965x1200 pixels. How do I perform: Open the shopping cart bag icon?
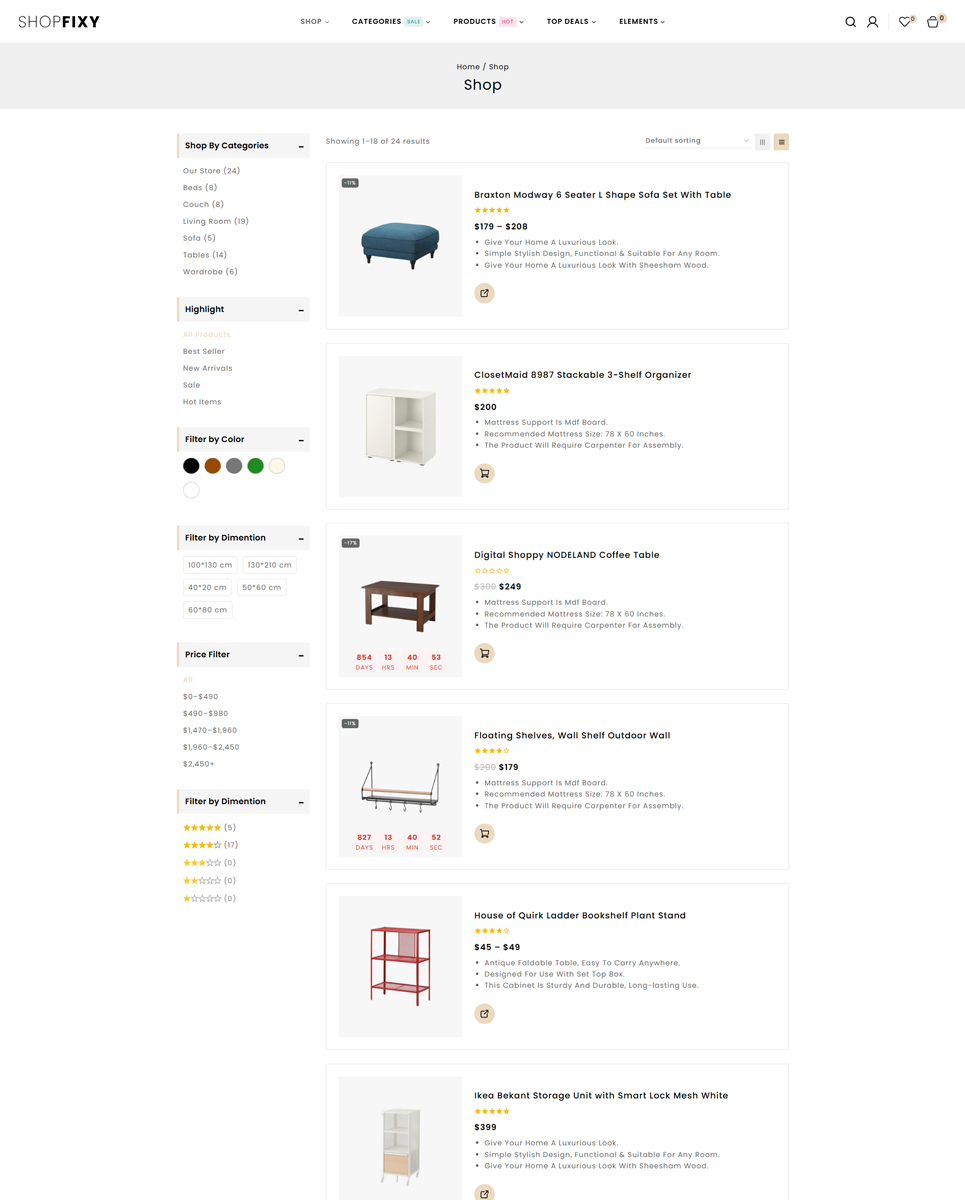[933, 22]
